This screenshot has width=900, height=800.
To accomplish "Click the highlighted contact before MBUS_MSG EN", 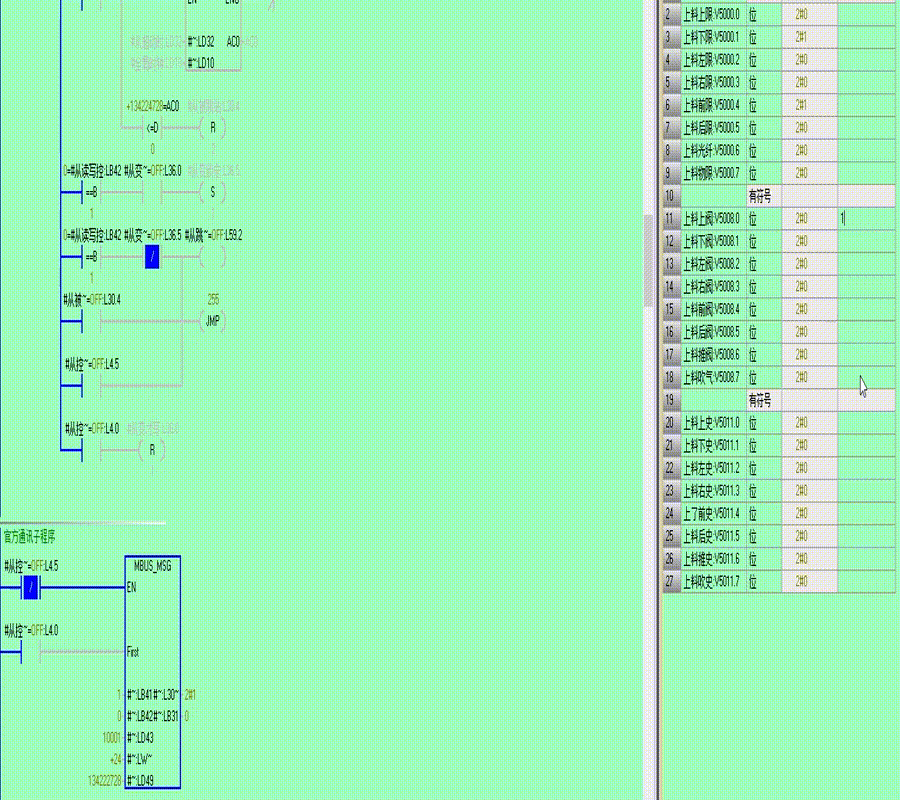I will 30,587.
